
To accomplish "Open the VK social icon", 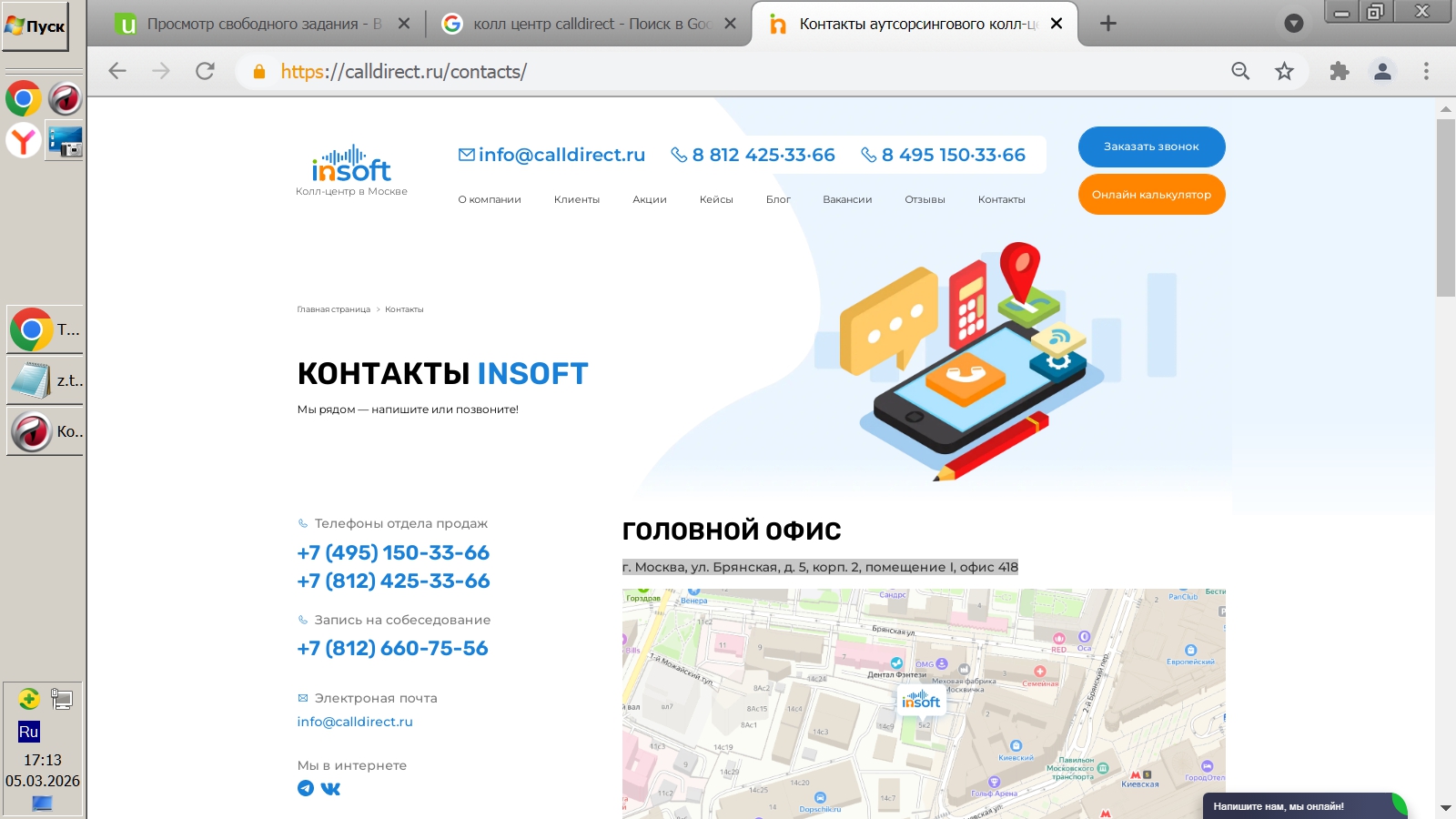I will (x=331, y=788).
